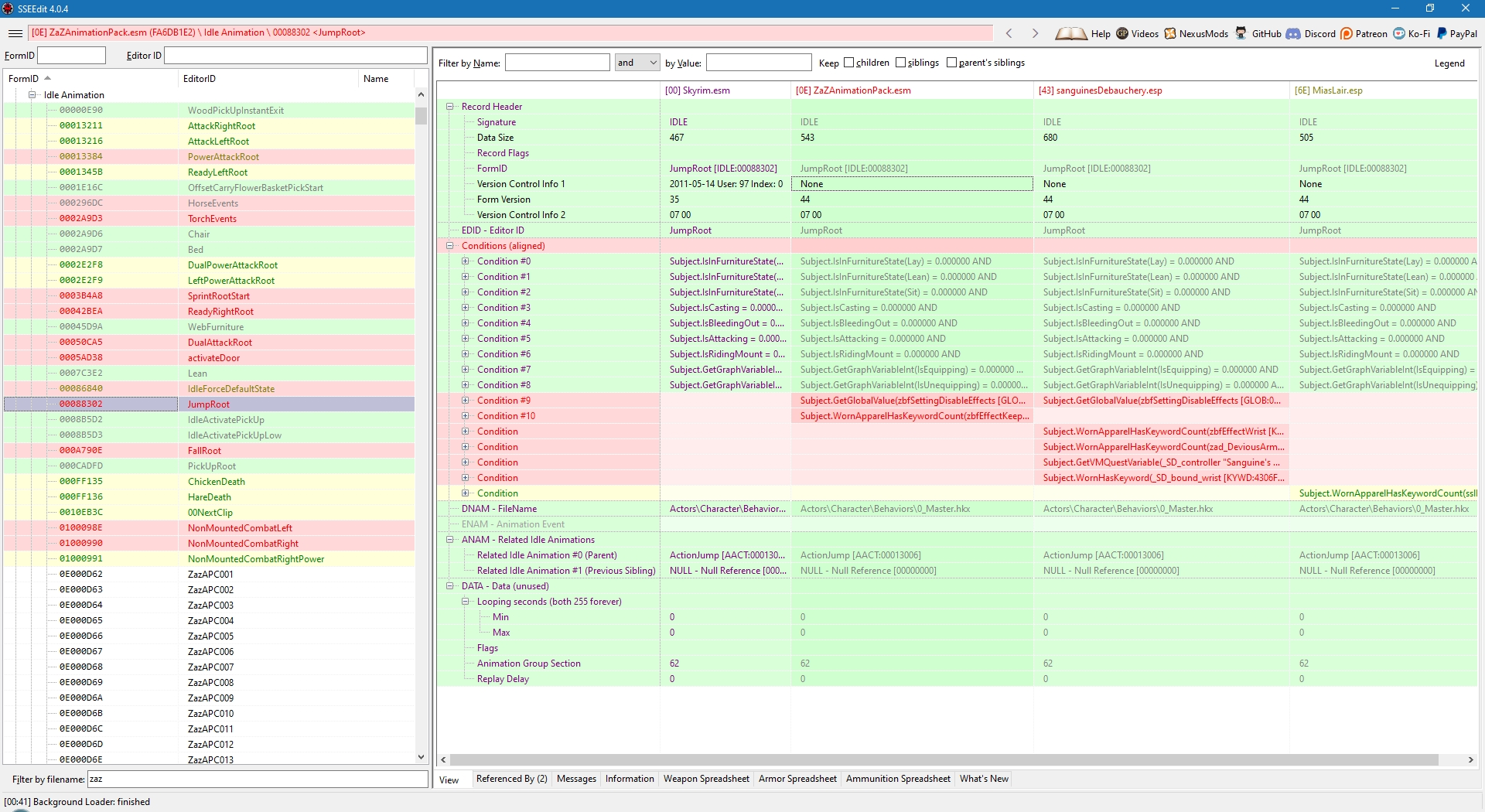Open the Messages tab
The image size is (1485, 812).
(x=576, y=779)
